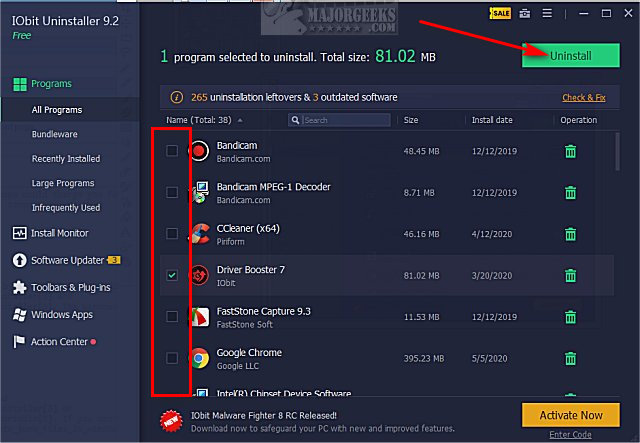
Task: Open Toolbars & Plug-ins section
Action: [71, 287]
